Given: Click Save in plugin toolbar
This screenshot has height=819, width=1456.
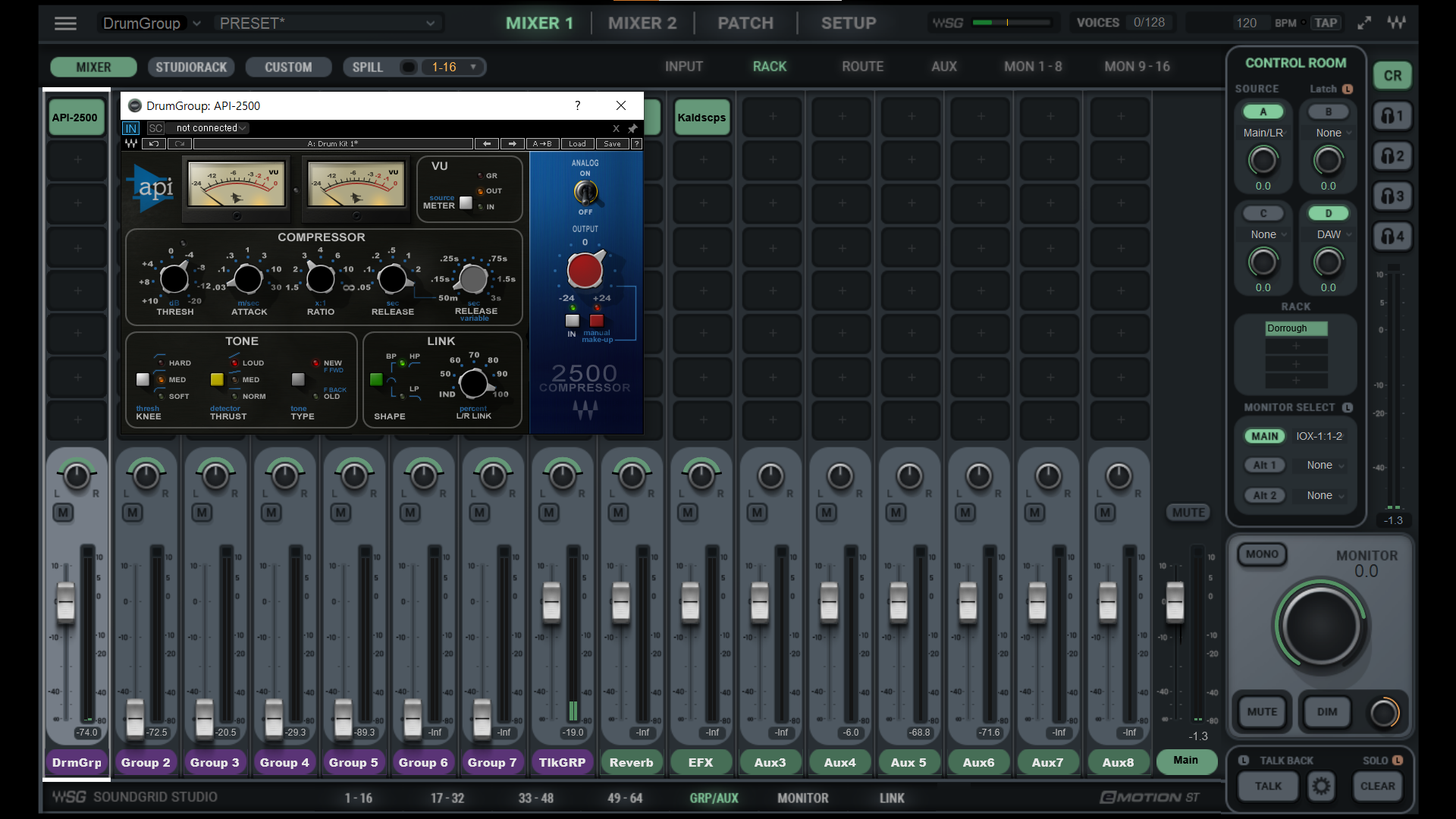Looking at the screenshot, I should [613, 143].
